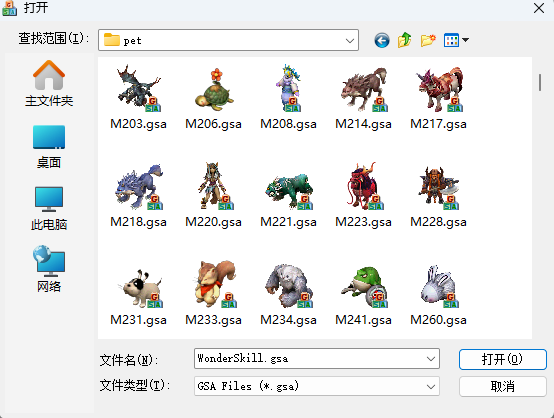554x418 pixels.
Task: Open This PC (此电脑) shortcut
Action: pos(49,208)
